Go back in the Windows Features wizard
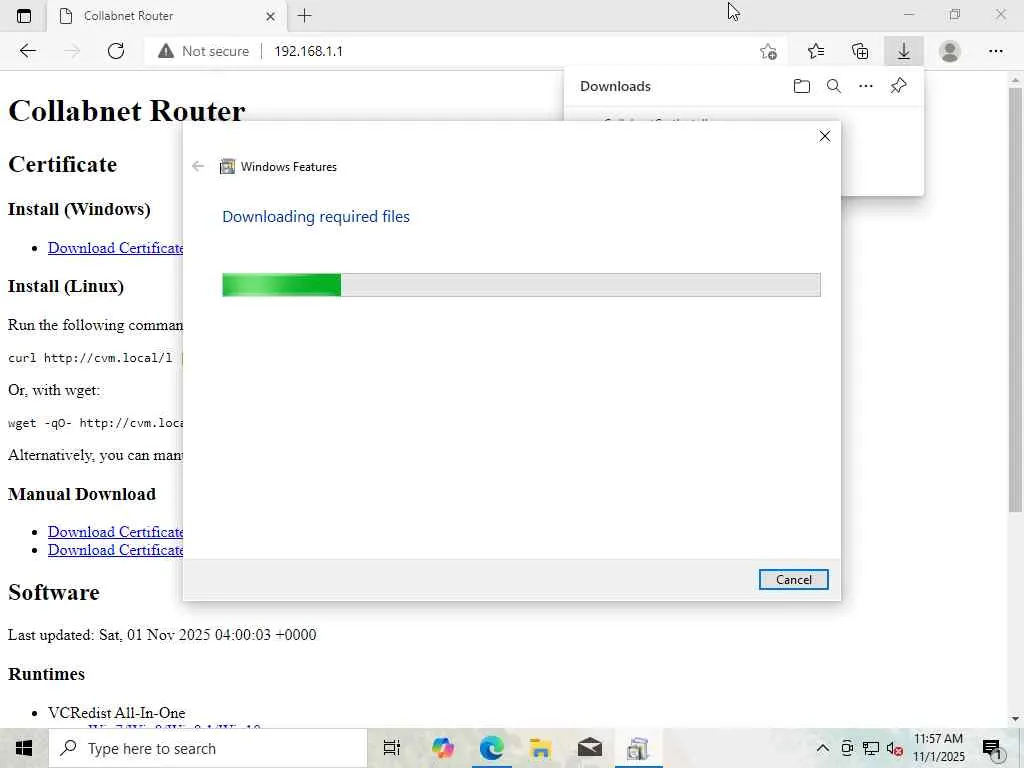This screenshot has height=768, width=1024. 198,167
